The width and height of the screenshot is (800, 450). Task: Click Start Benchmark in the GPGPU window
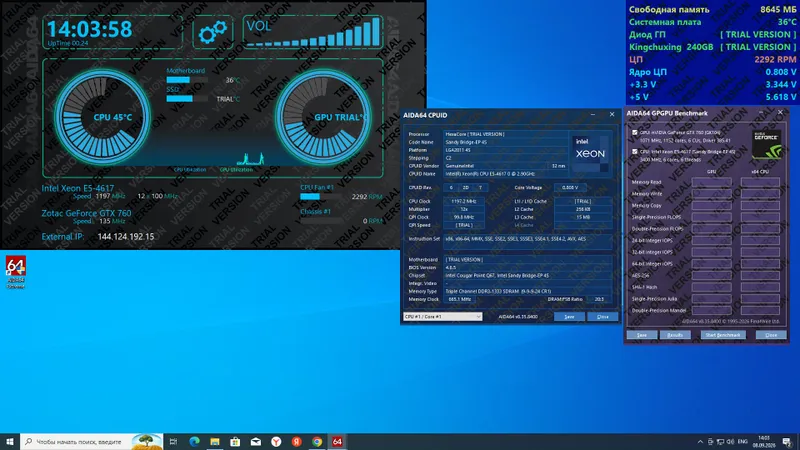[723, 335]
